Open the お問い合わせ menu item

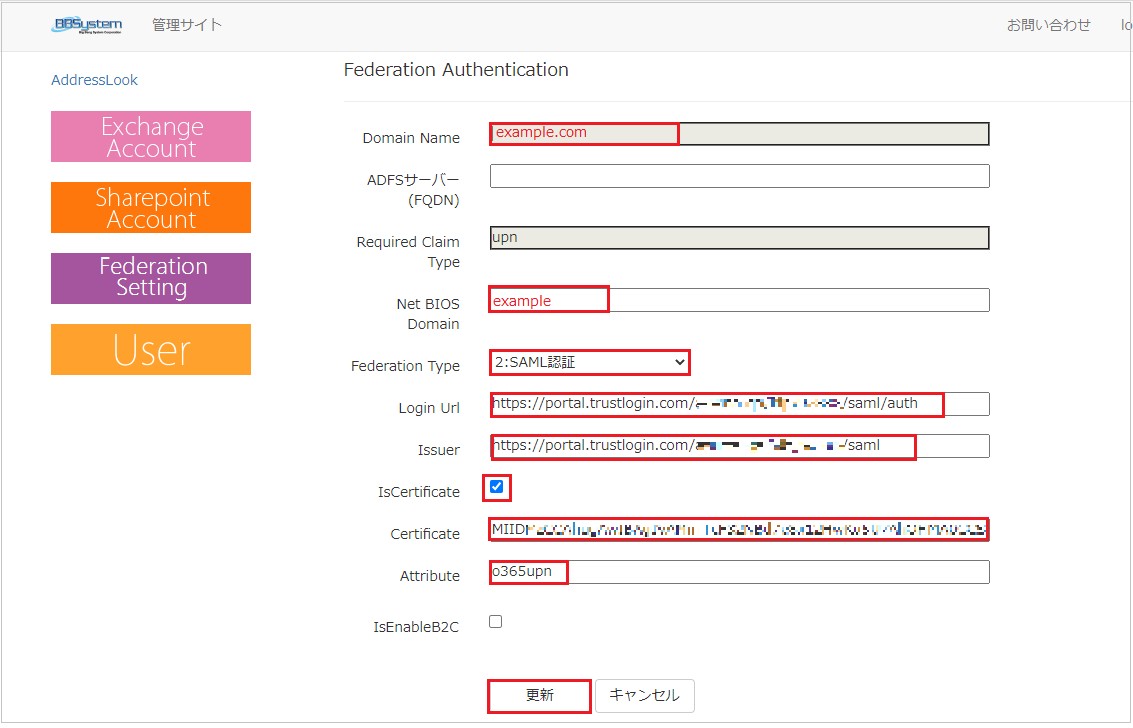click(x=1048, y=25)
